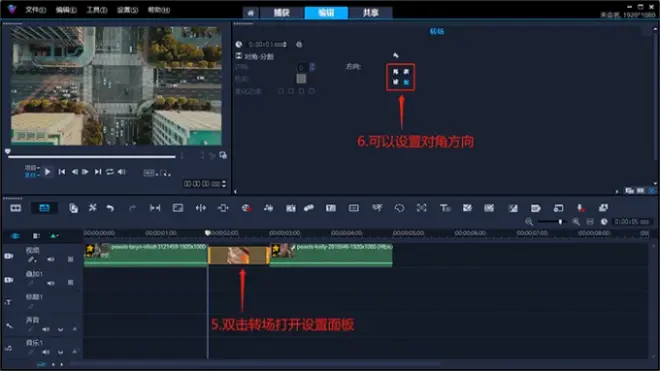Switch to Timeline view
660x371 pixels.
[44, 208]
